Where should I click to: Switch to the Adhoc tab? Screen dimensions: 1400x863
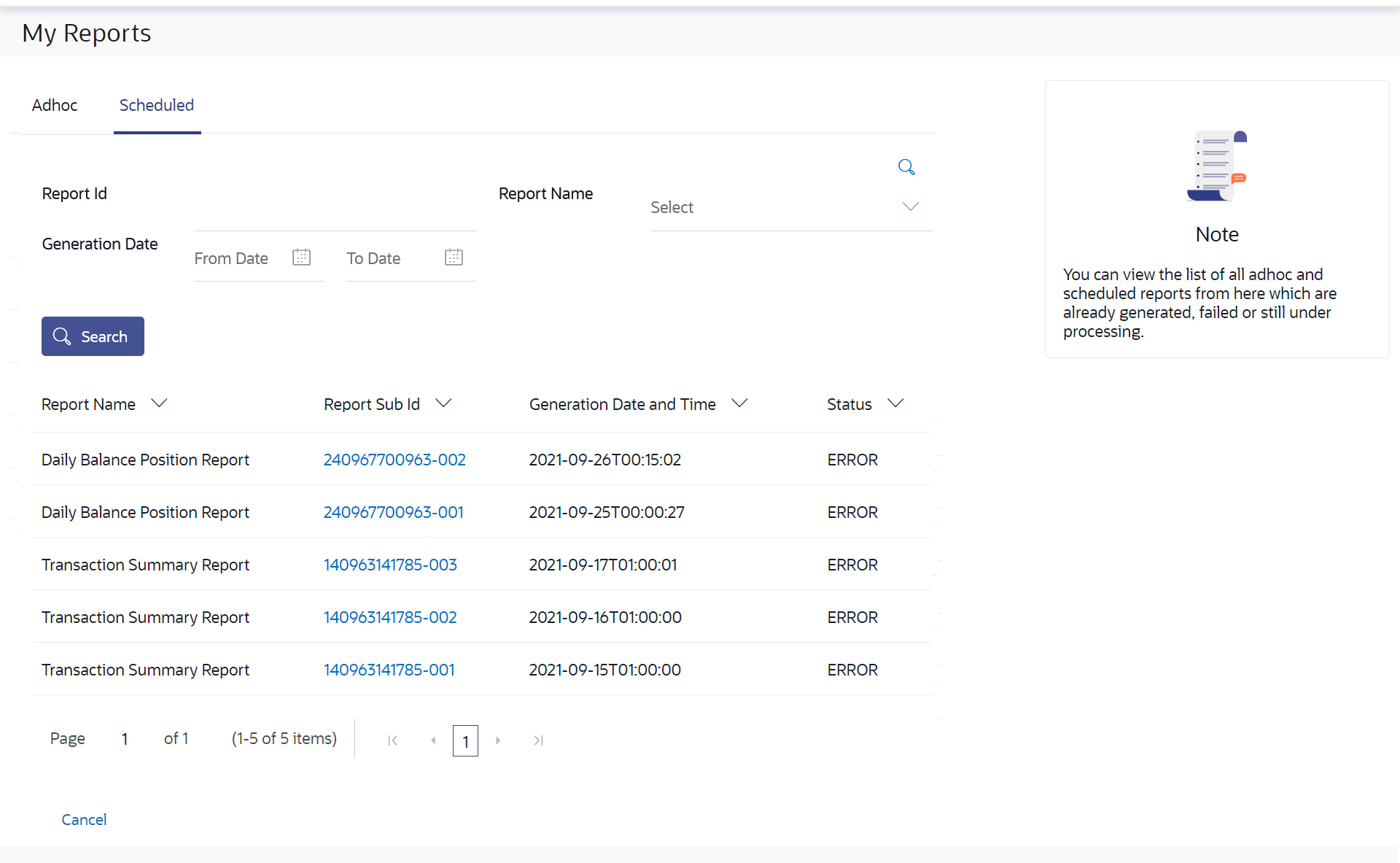pyautogui.click(x=55, y=105)
